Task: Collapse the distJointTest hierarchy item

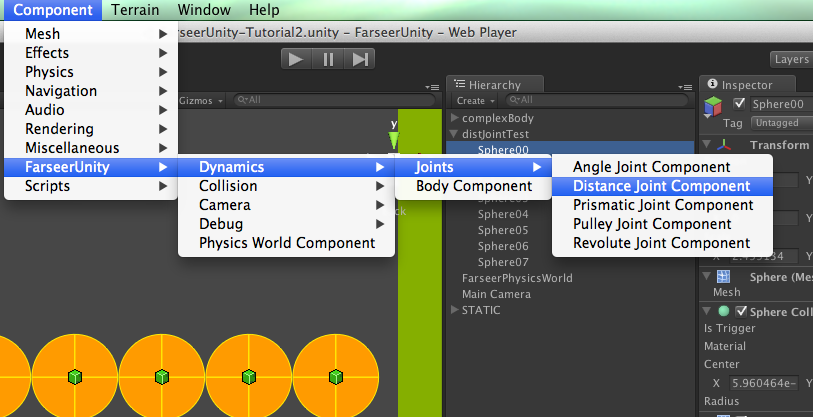Action: pyautogui.click(x=454, y=134)
